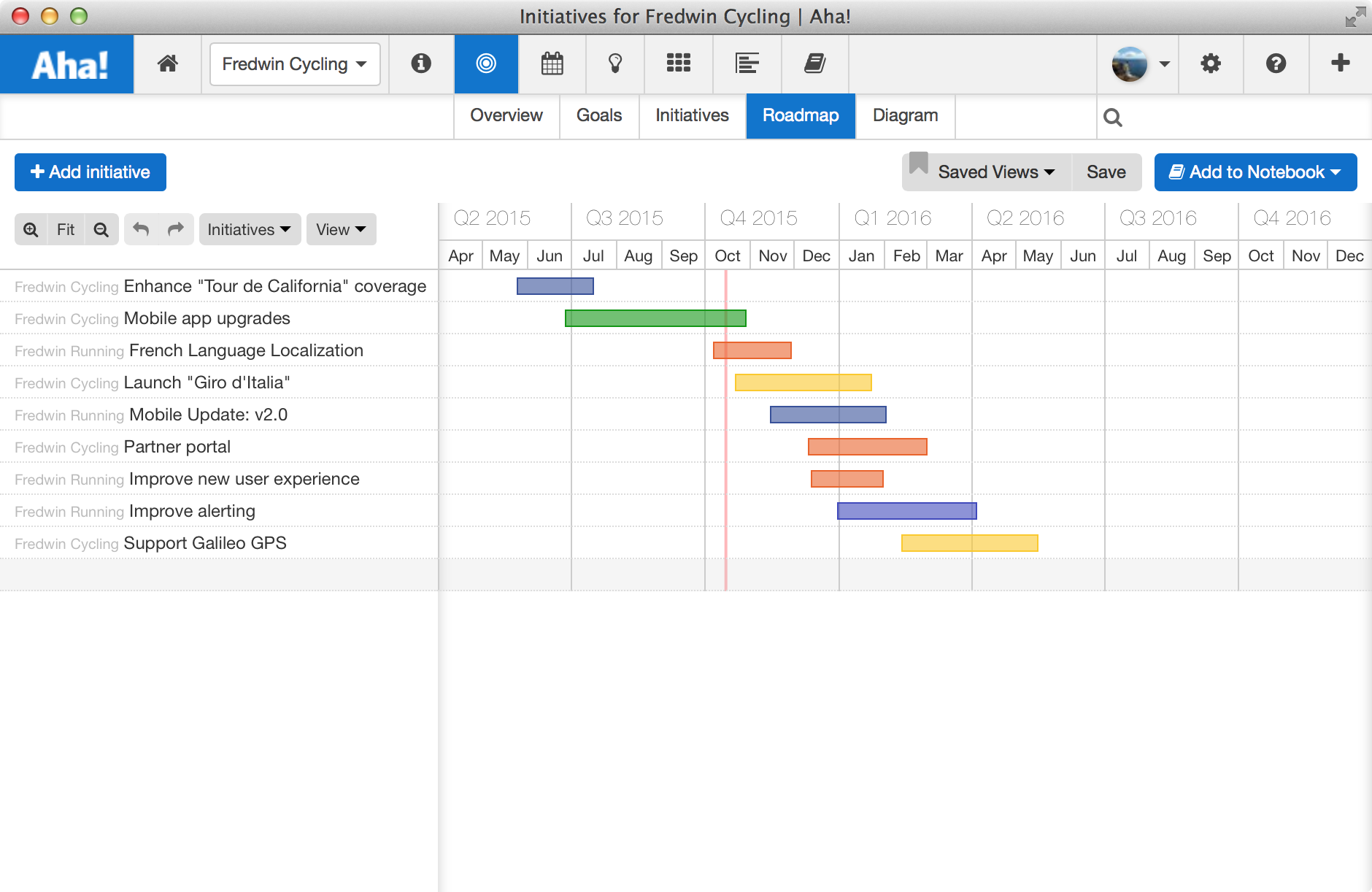
Task: Select the green Mobile app upgrades bar
Action: coord(655,318)
